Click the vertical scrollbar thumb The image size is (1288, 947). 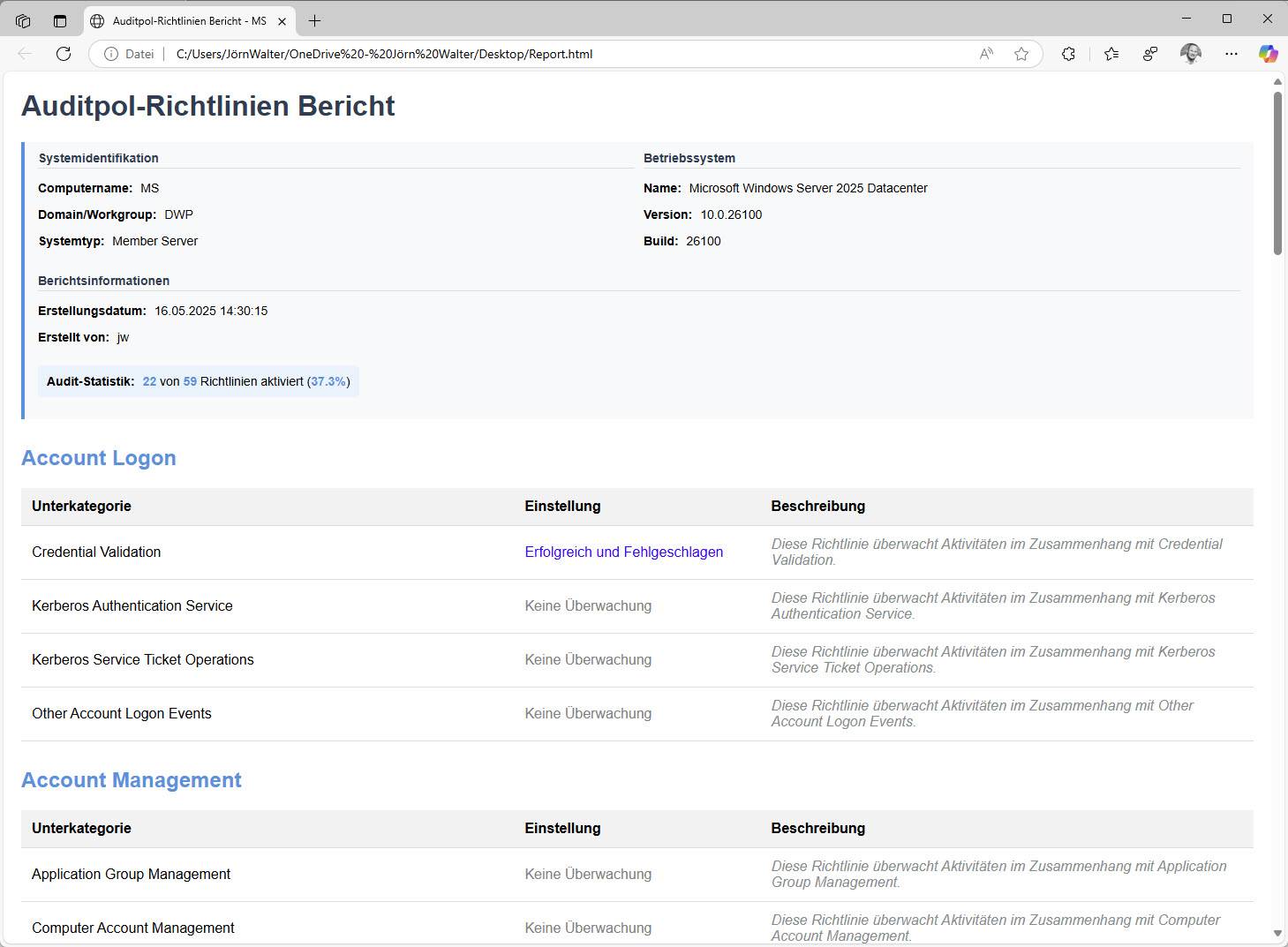click(x=1277, y=172)
